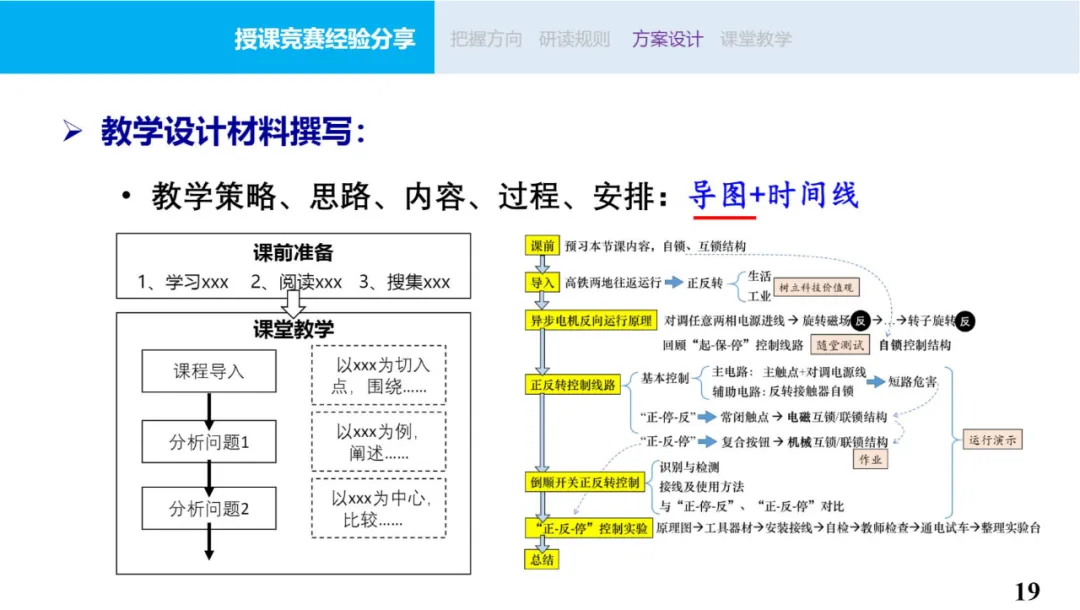Screen dimensions: 1080x610
Task: Click the 课堂教学 box title
Action: 293,329
